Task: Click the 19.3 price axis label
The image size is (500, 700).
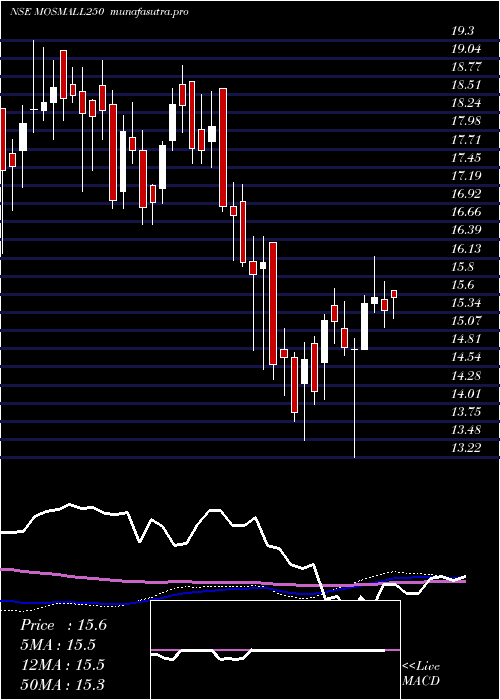Action: point(462,31)
